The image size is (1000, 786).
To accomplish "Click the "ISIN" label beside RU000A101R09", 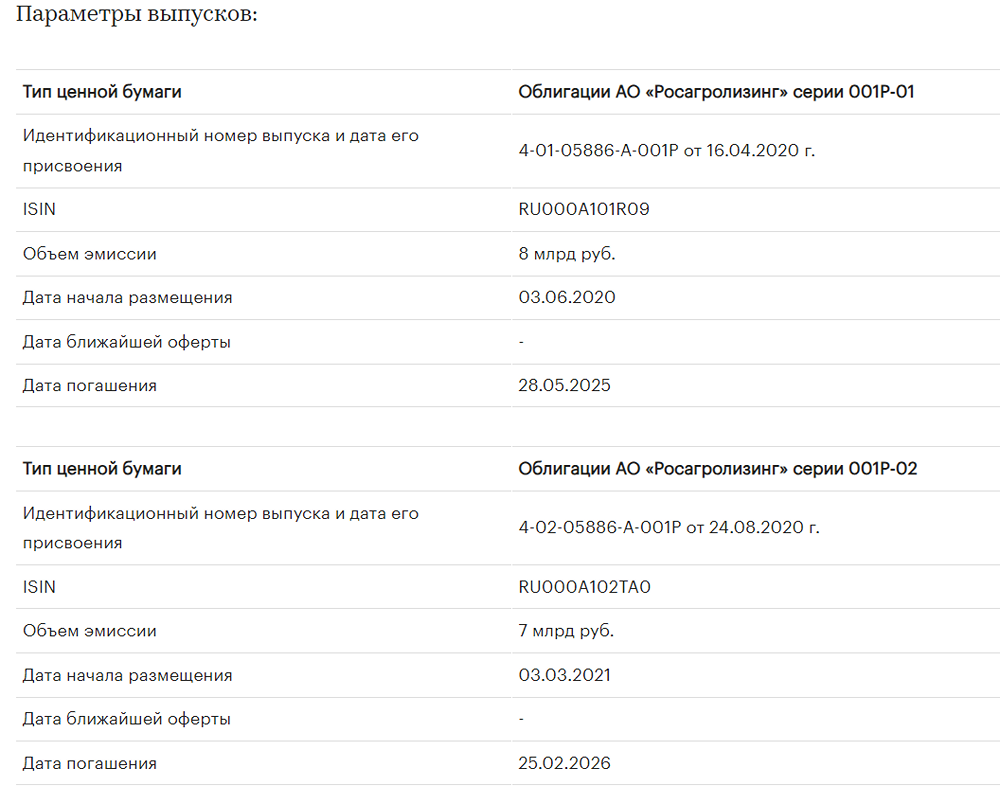I will [x=39, y=210].
